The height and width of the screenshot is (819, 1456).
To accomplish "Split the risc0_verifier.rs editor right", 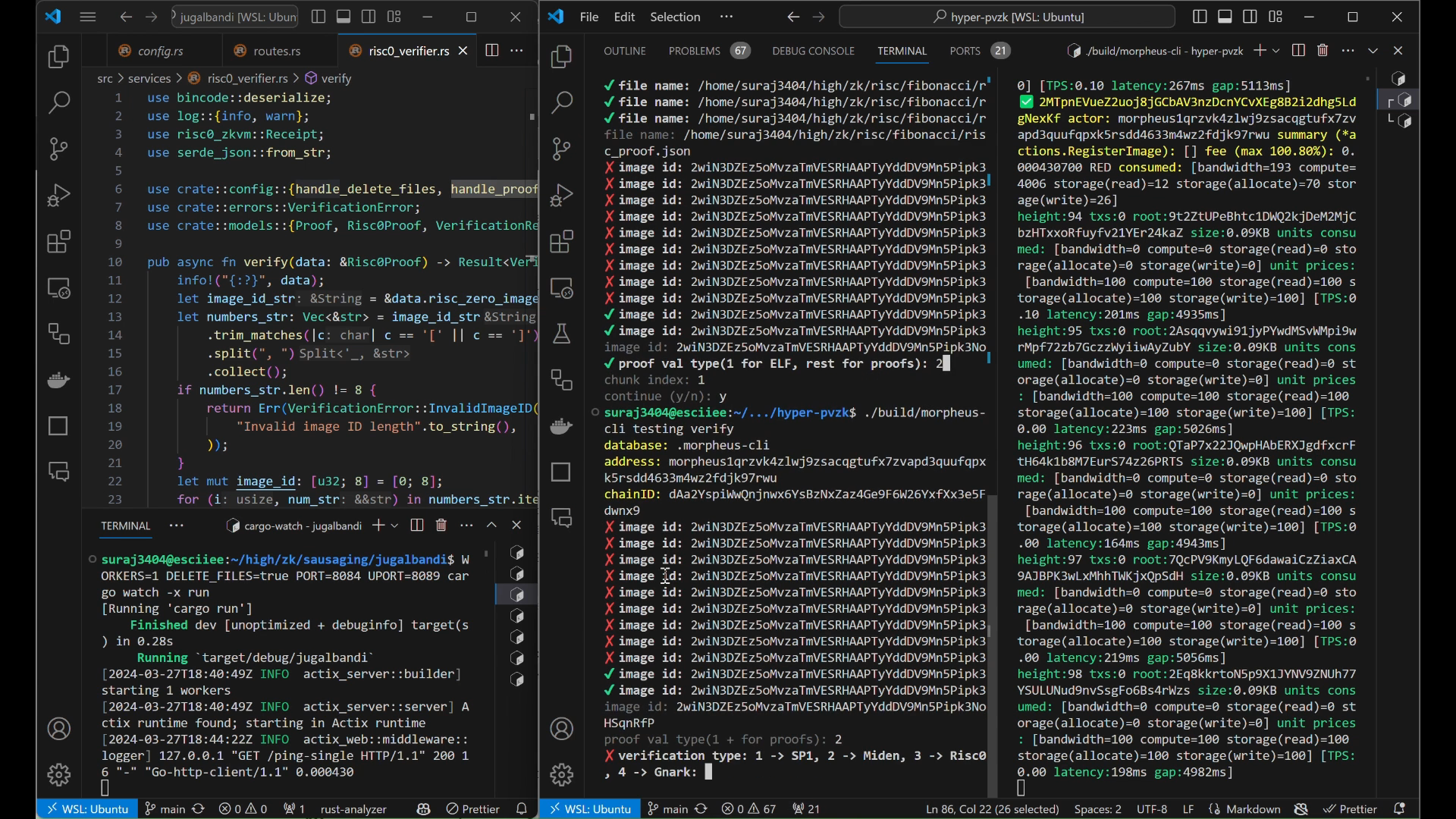I will (492, 51).
